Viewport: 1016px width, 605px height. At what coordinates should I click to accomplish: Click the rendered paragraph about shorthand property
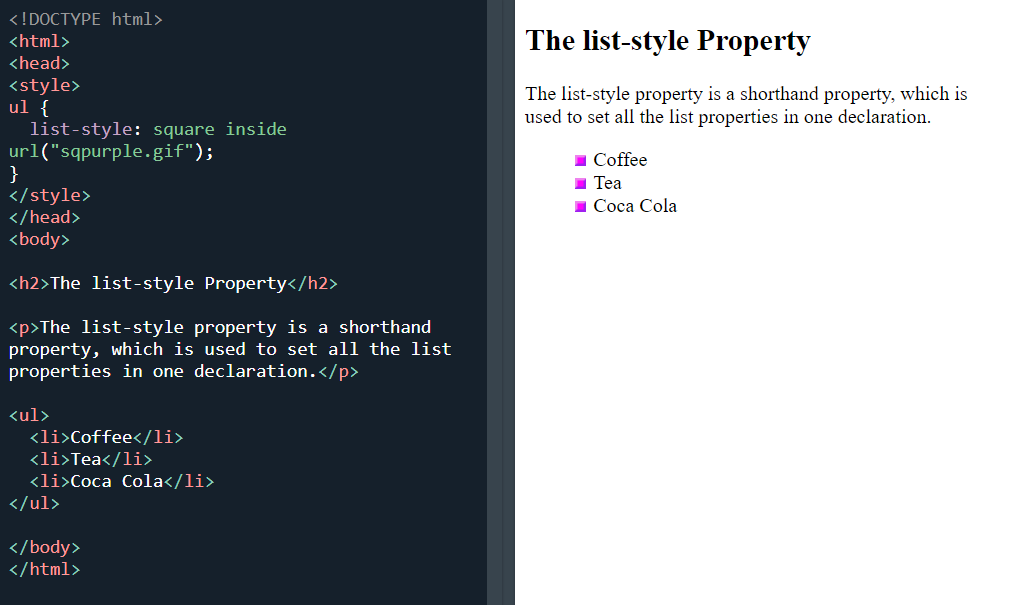pyautogui.click(x=745, y=104)
